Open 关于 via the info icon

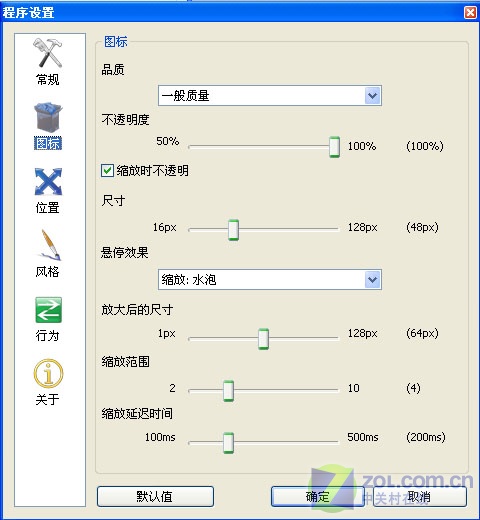(48, 373)
